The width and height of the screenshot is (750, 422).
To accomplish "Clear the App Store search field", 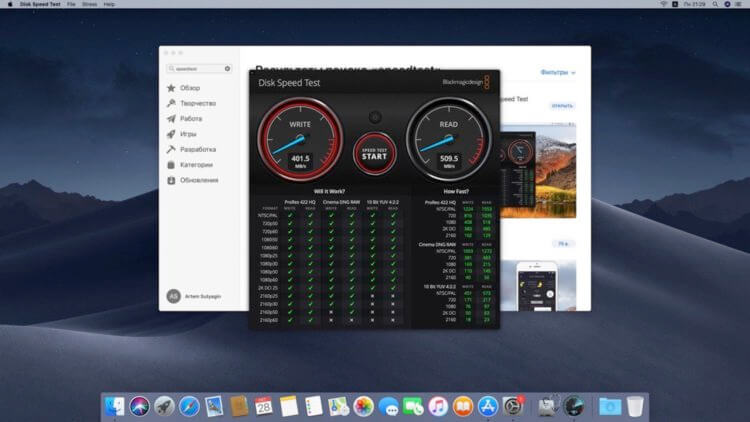I will pos(228,69).
